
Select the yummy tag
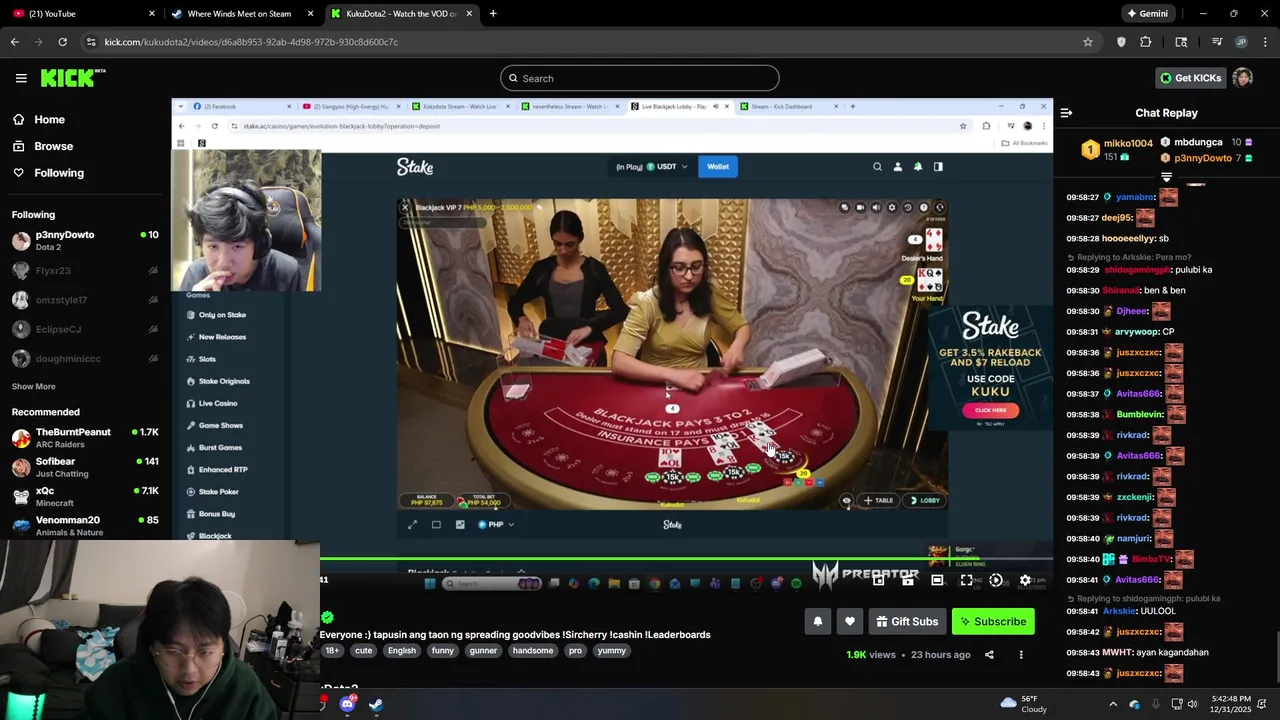coord(612,651)
